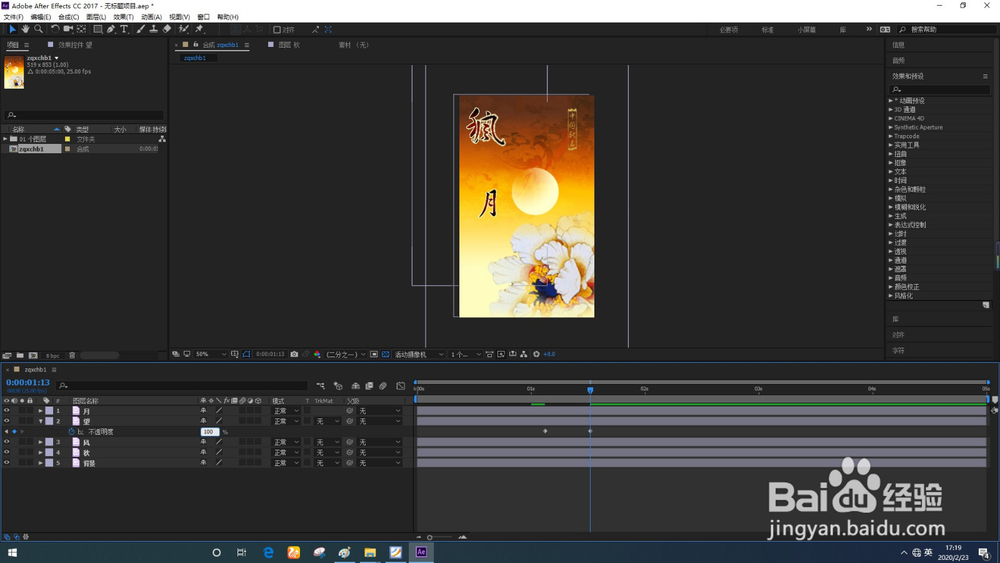Switch to the 图层 秋 viewer tab
Image resolution: width=1000 pixels, height=563 pixels.
coord(289,45)
